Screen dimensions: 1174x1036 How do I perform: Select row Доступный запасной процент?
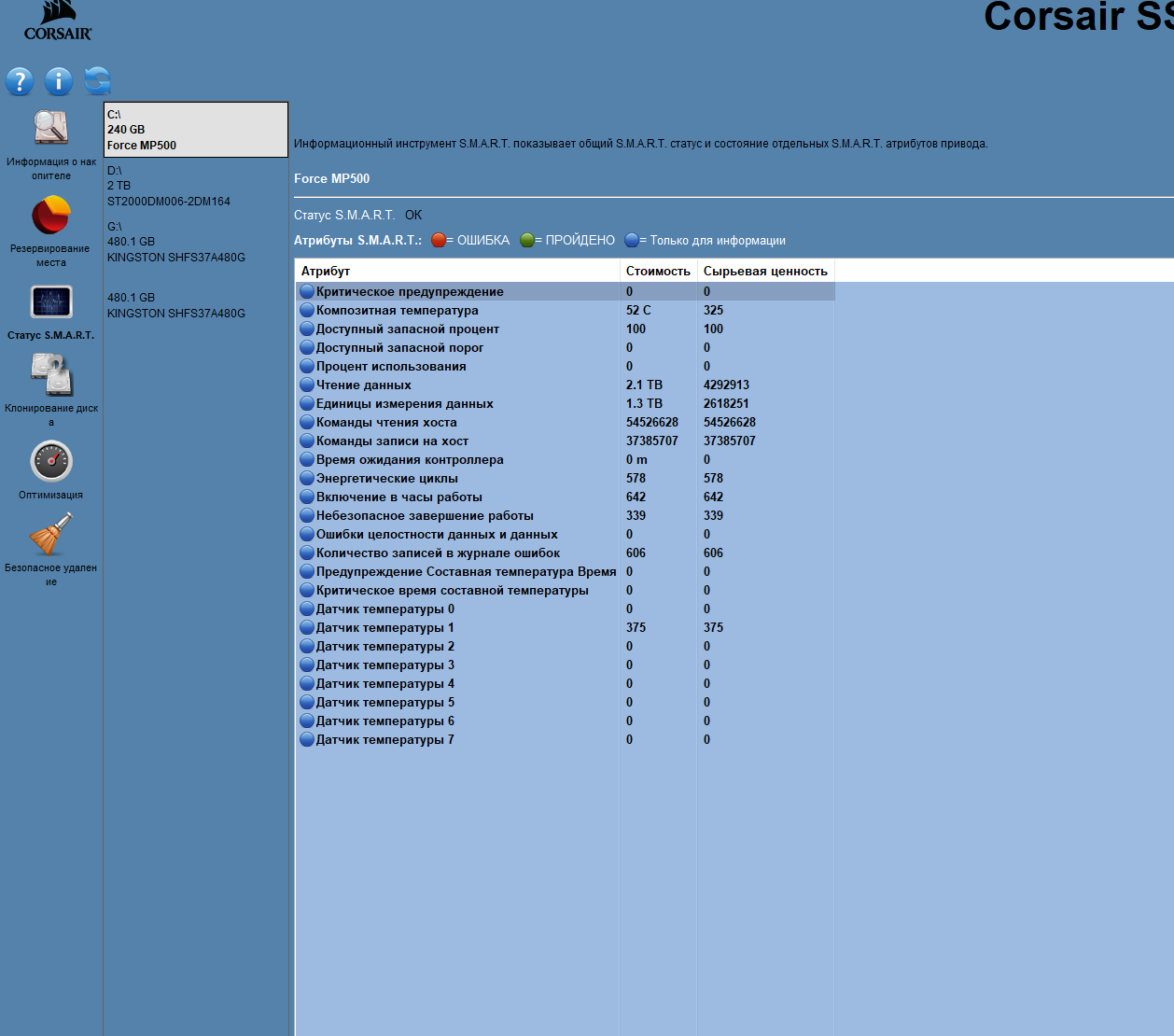[566, 329]
